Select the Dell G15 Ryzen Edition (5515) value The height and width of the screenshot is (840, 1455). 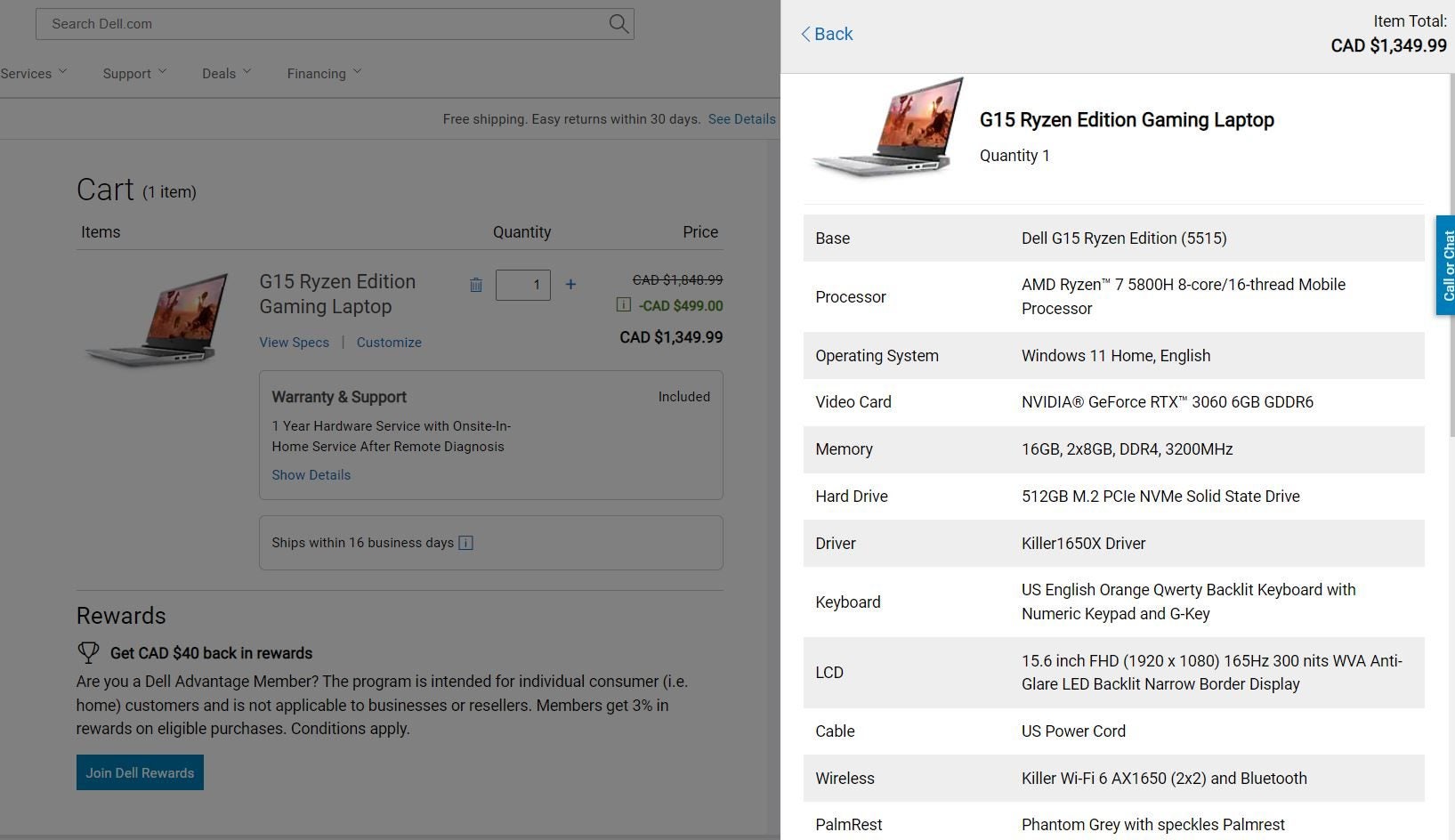1124,238
